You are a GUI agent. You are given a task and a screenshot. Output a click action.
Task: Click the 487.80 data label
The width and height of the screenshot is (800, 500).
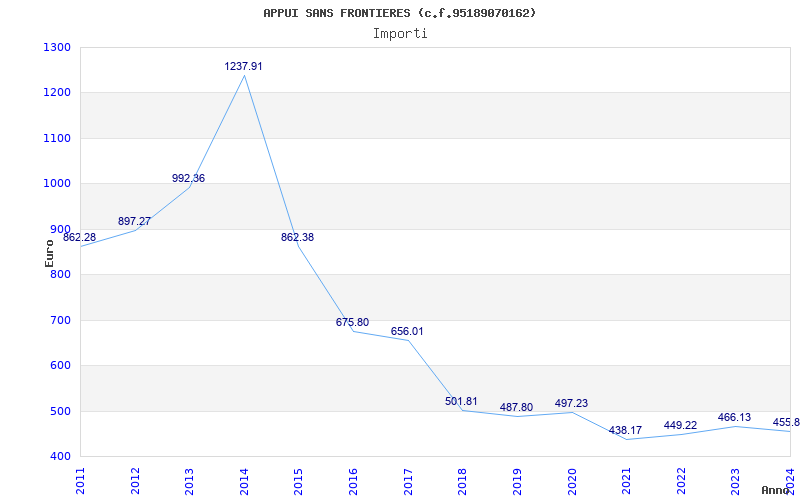(x=516, y=408)
